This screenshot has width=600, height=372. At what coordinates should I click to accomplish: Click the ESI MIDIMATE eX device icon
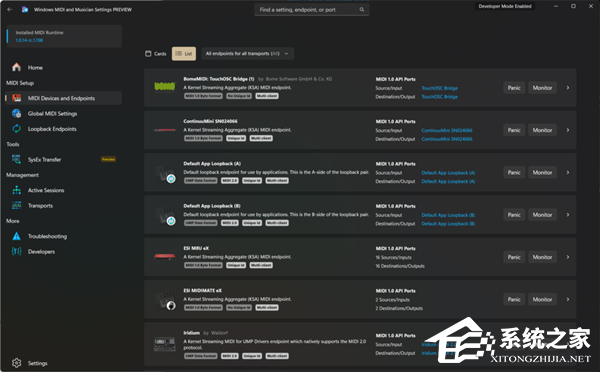click(x=166, y=300)
